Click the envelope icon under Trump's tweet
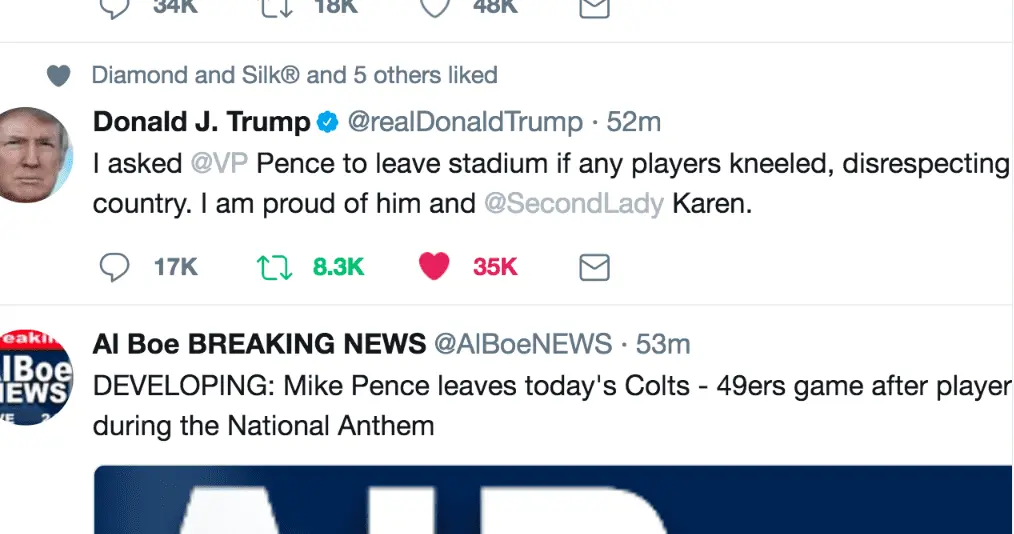Viewport: 1014px width, 534px height. pyautogui.click(x=595, y=267)
